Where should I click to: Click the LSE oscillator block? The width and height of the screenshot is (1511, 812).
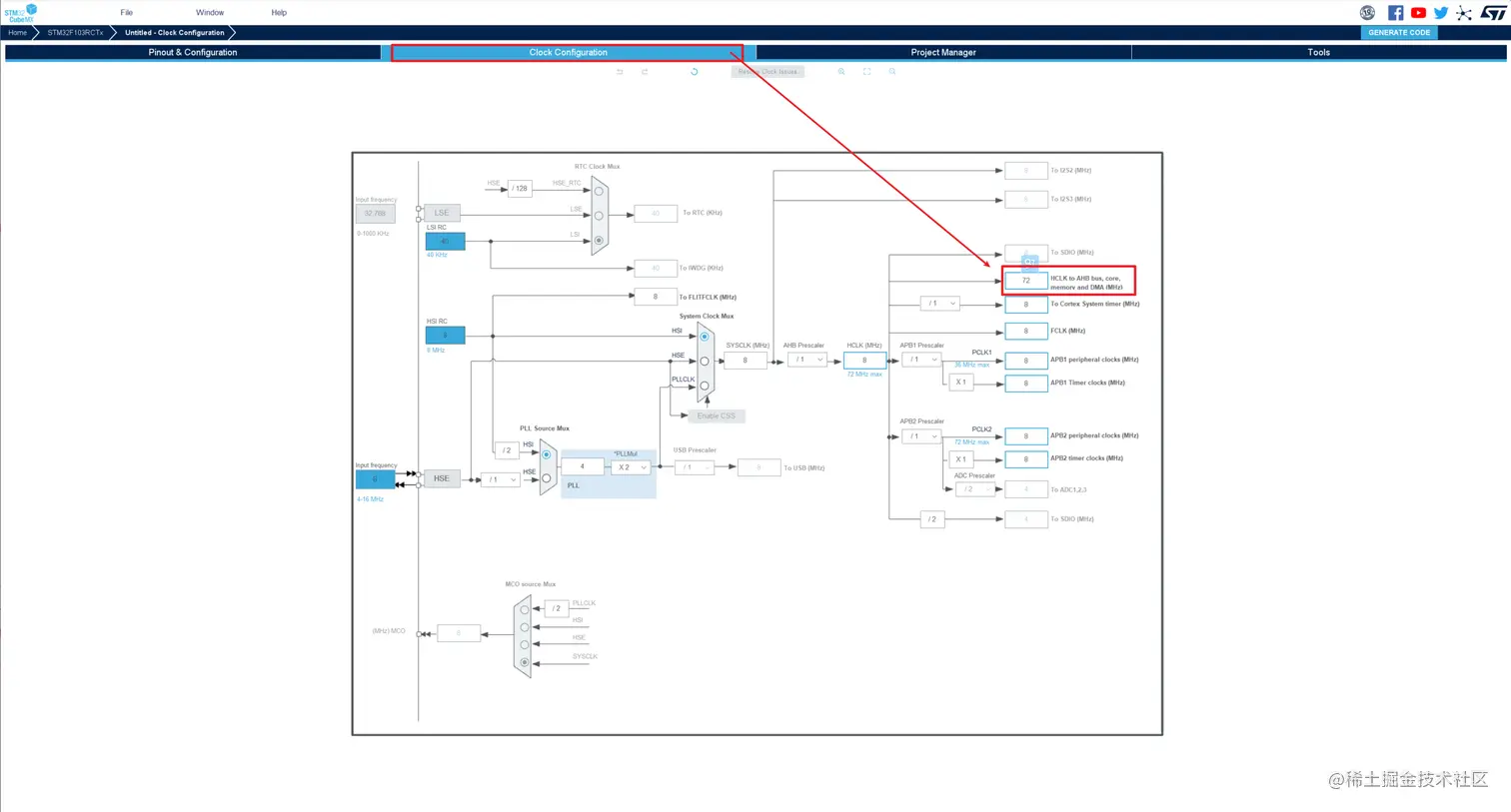[442, 213]
